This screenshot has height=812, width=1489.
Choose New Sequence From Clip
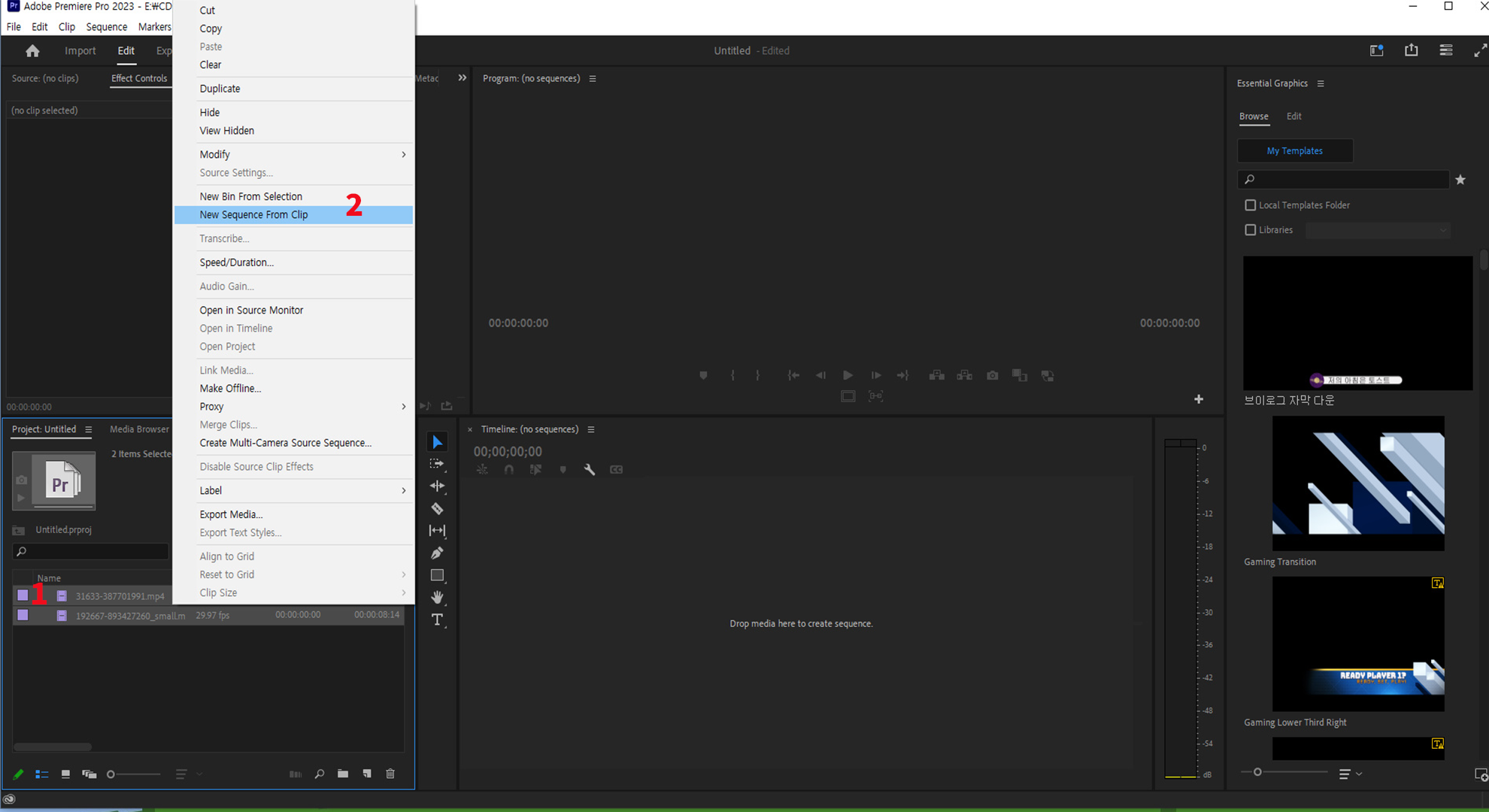click(x=254, y=215)
